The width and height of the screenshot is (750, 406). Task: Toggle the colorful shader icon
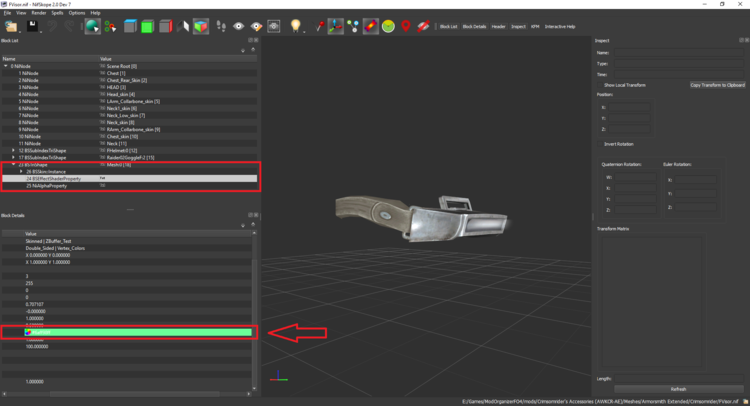(x=371, y=26)
